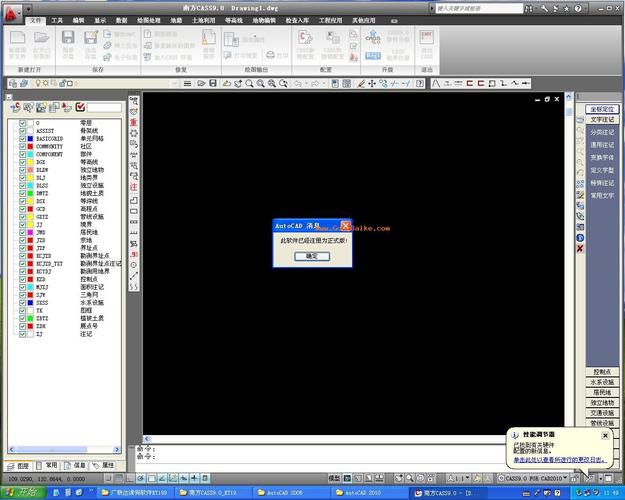
Task: Click the red 重 icon in vertical toolbar
Action: coord(134,122)
